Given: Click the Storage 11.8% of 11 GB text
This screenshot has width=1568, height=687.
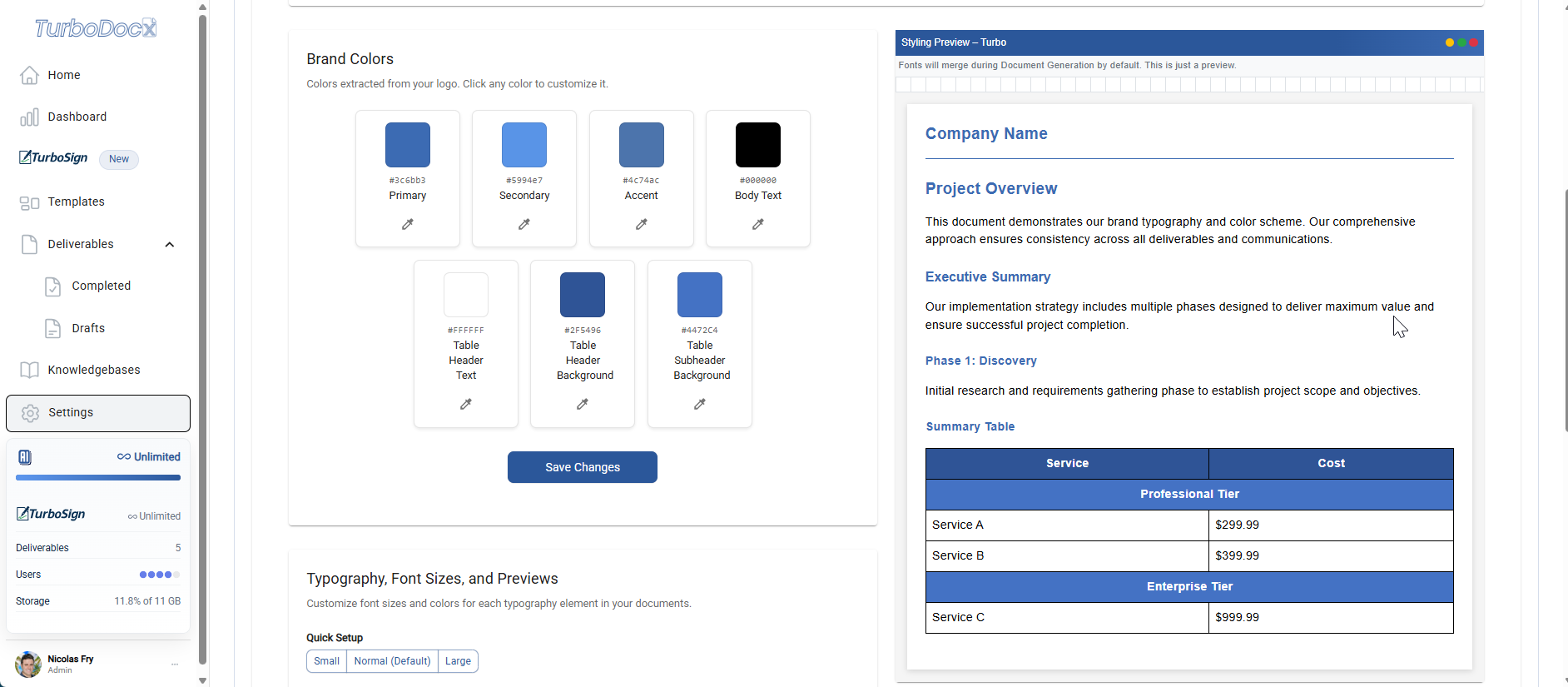Looking at the screenshot, I should [x=147, y=601].
